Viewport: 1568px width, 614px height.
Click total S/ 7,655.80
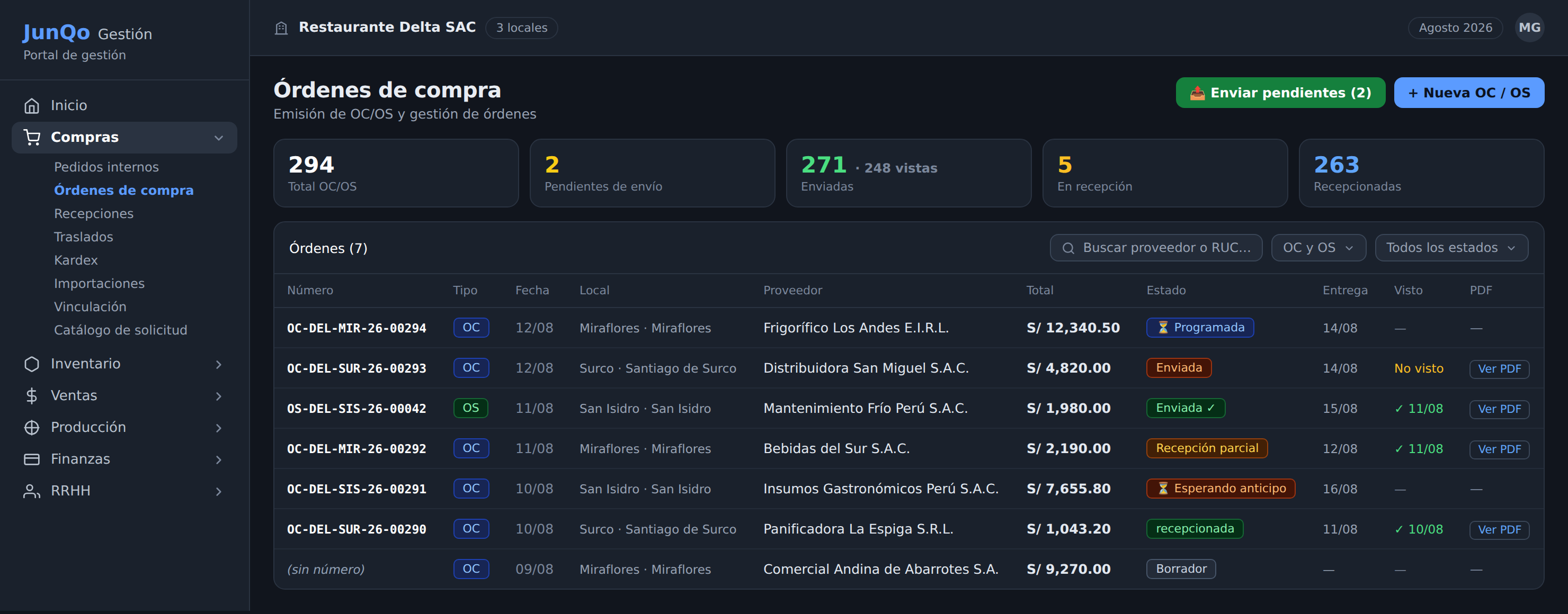(x=1068, y=490)
